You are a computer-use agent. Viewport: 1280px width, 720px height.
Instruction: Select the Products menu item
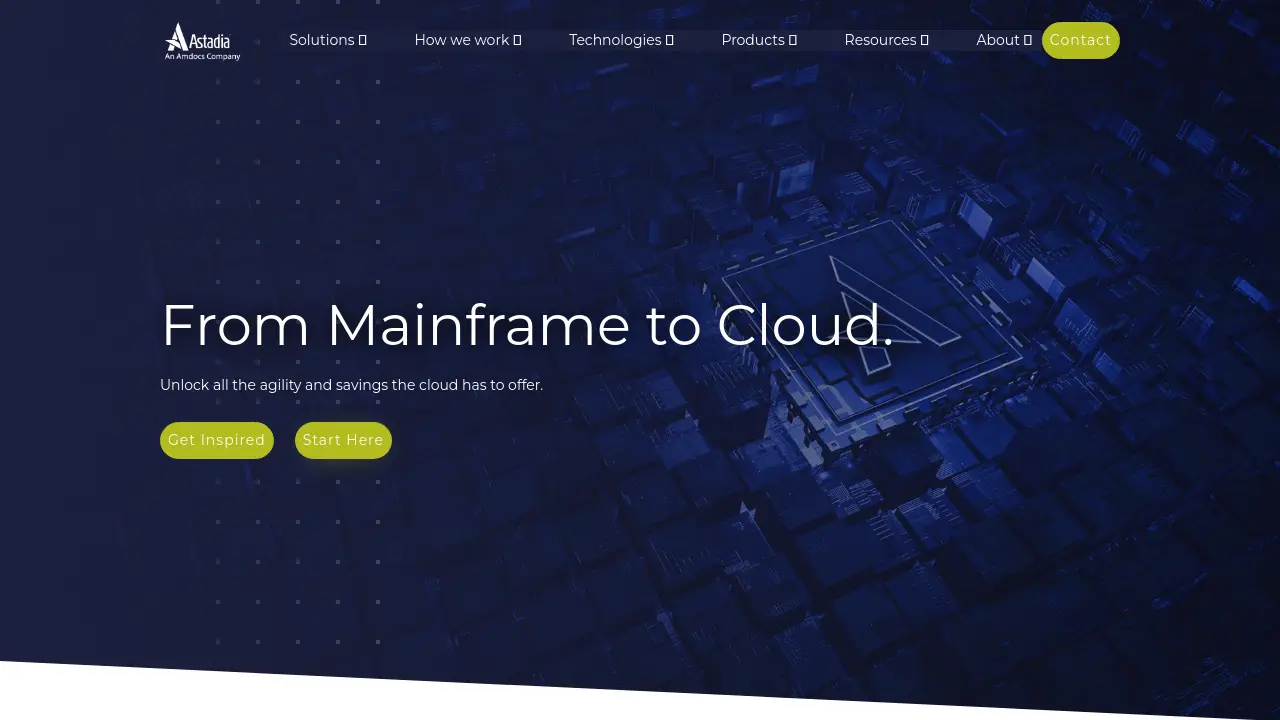752,40
